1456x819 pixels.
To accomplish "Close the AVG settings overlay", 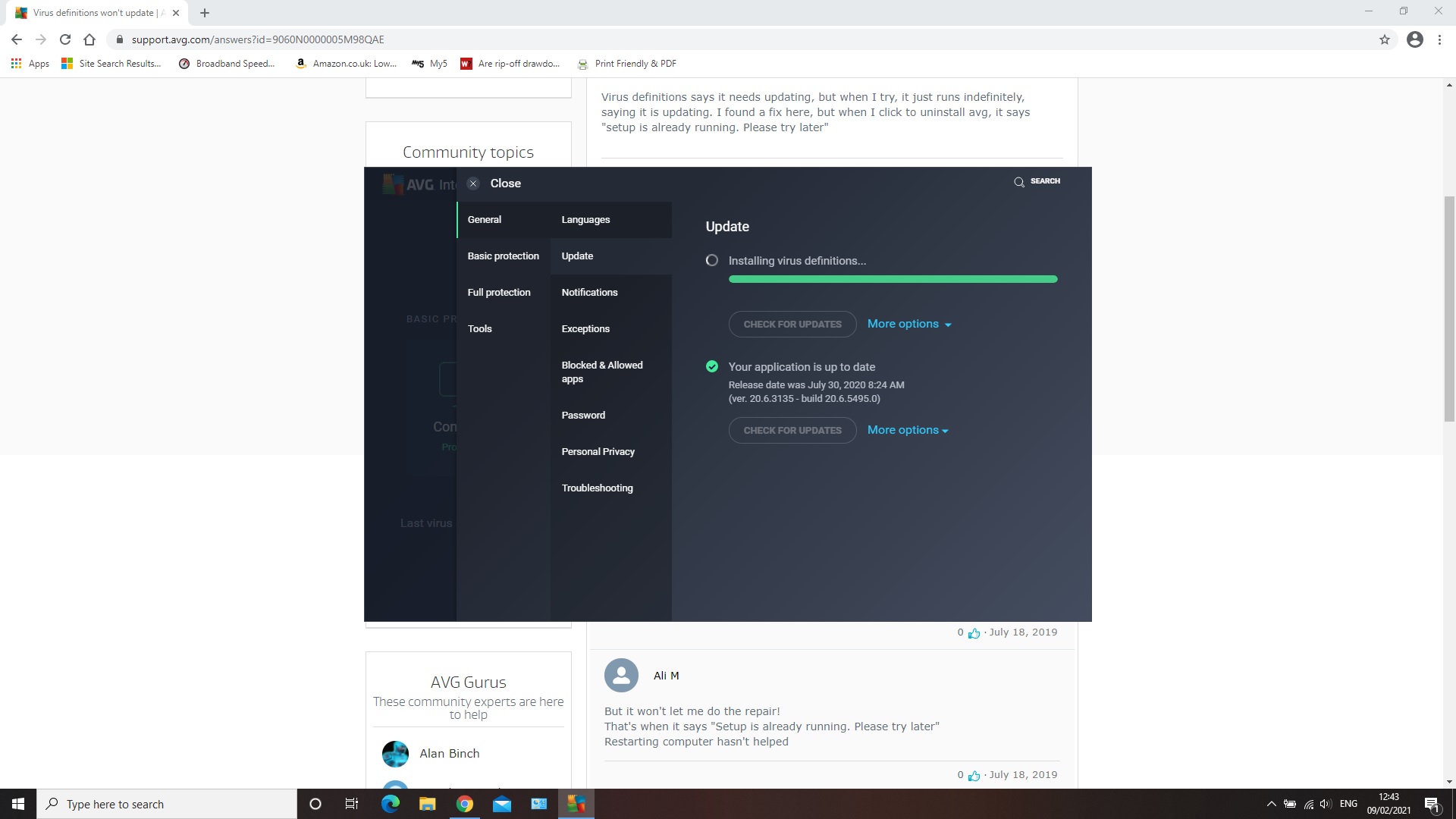I will (x=473, y=183).
